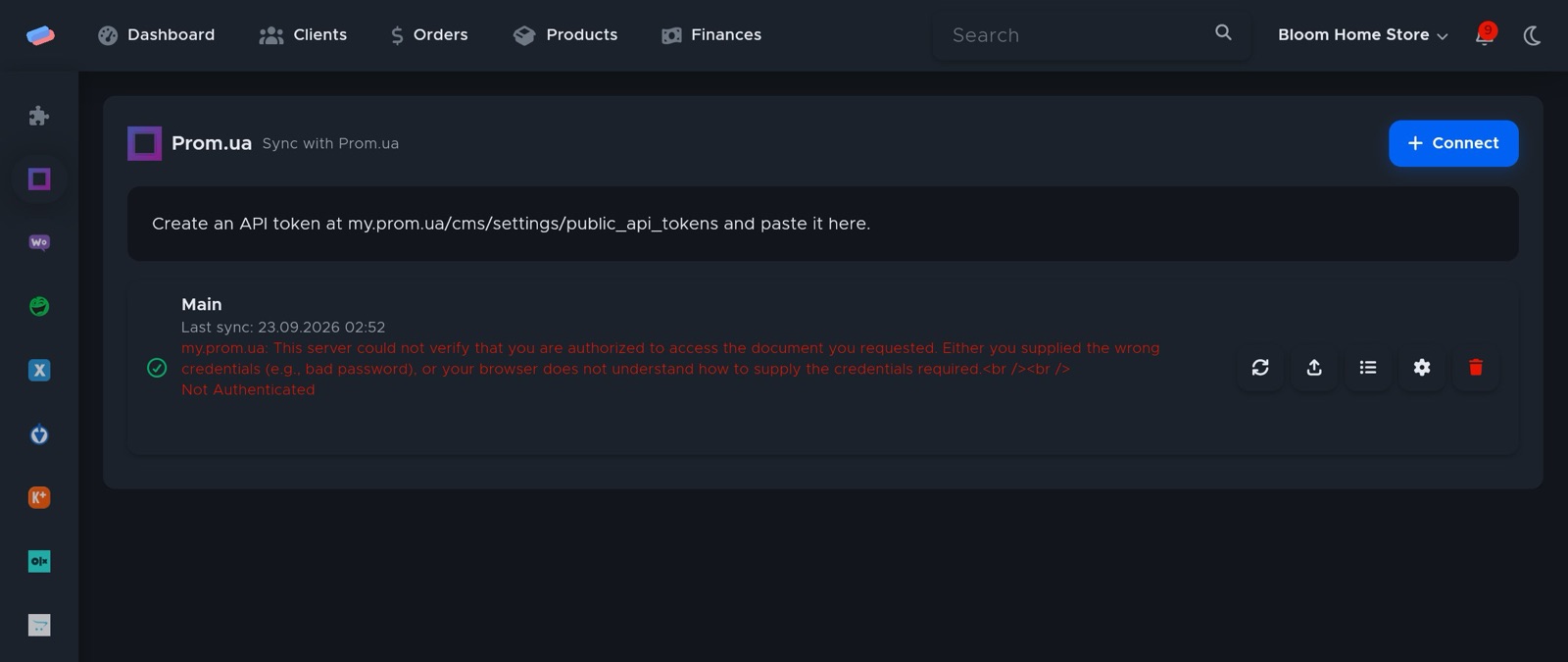The width and height of the screenshot is (1568, 662).
Task: Open the Dashboard menu
Action: (x=156, y=35)
